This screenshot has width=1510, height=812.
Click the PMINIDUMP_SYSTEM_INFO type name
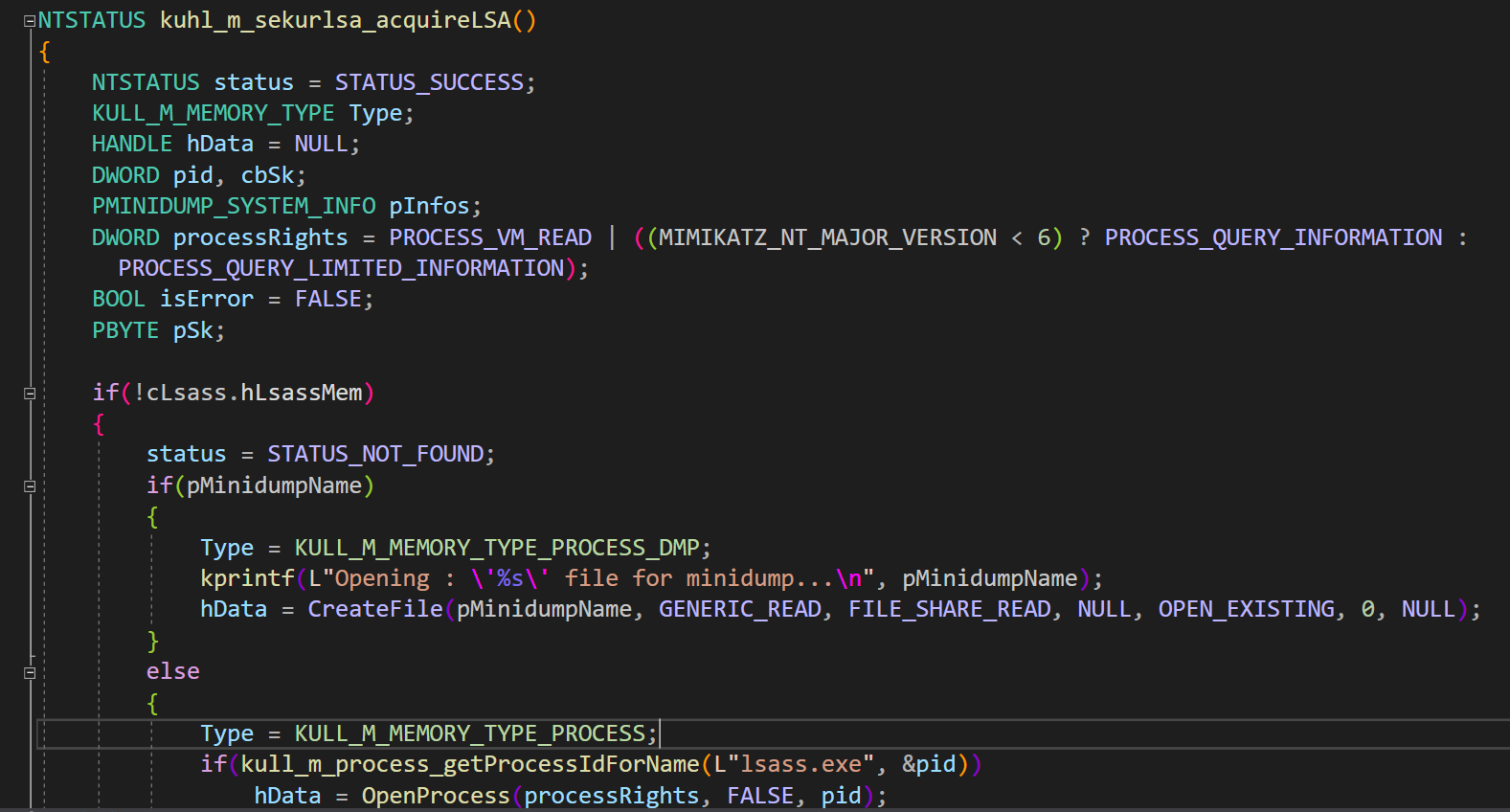[234, 206]
